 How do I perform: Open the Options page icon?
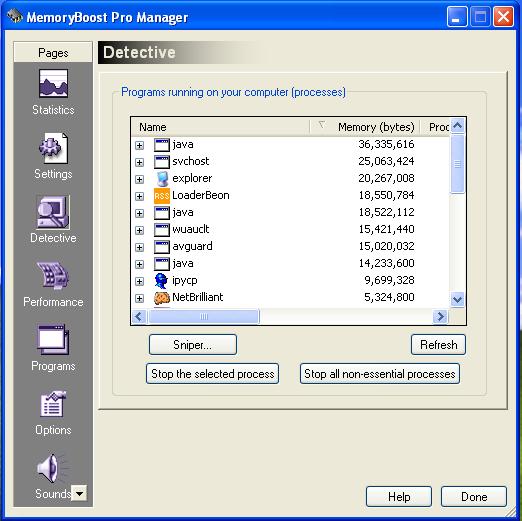click(x=53, y=404)
